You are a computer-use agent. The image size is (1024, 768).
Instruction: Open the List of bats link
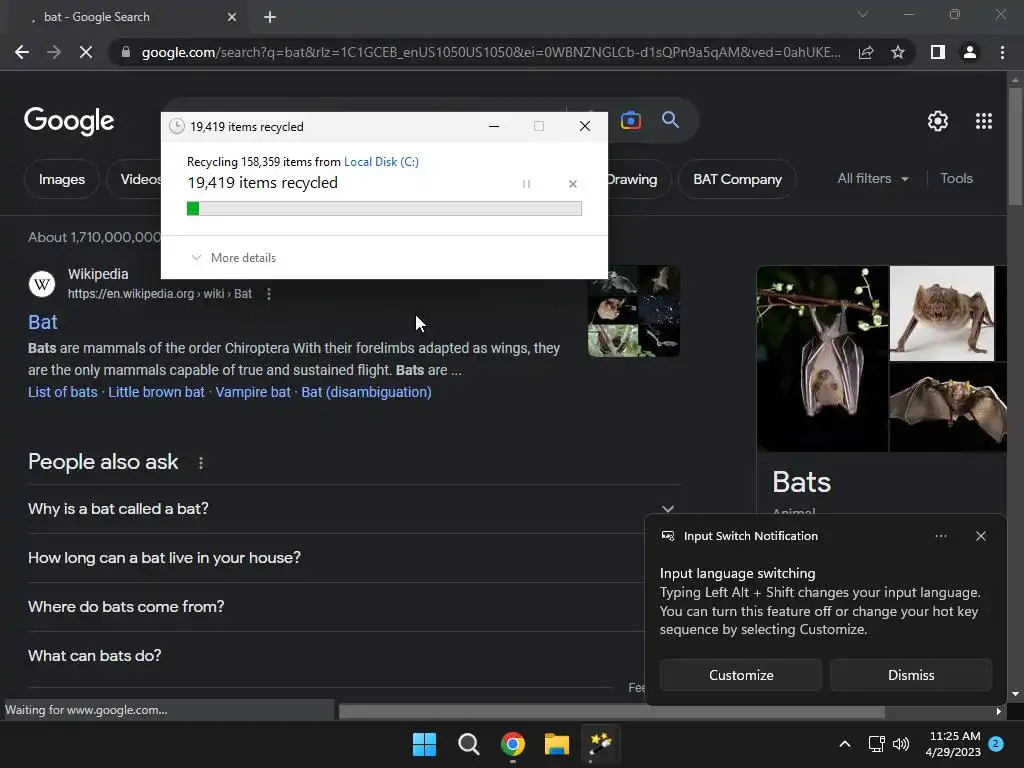(63, 392)
